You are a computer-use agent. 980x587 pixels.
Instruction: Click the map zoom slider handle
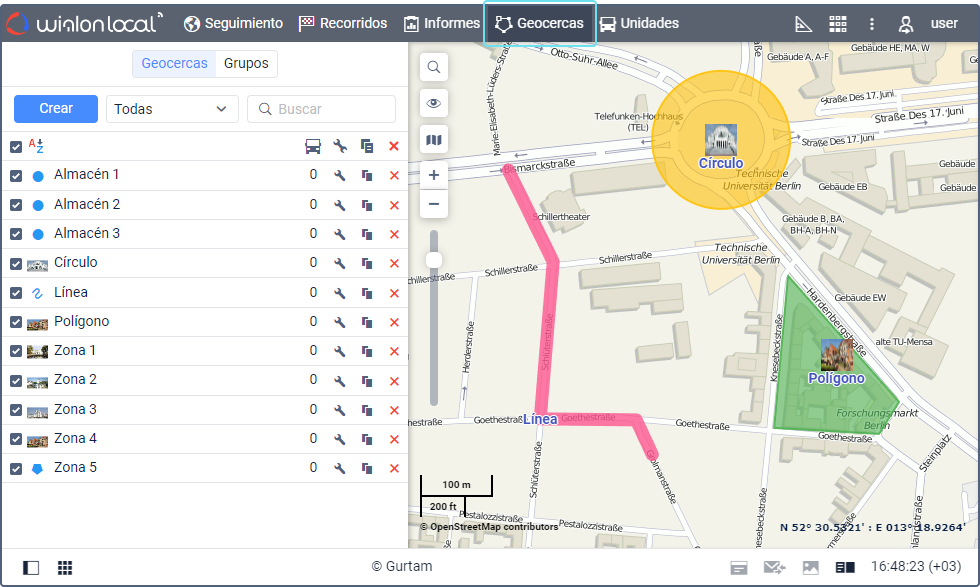[x=434, y=259]
